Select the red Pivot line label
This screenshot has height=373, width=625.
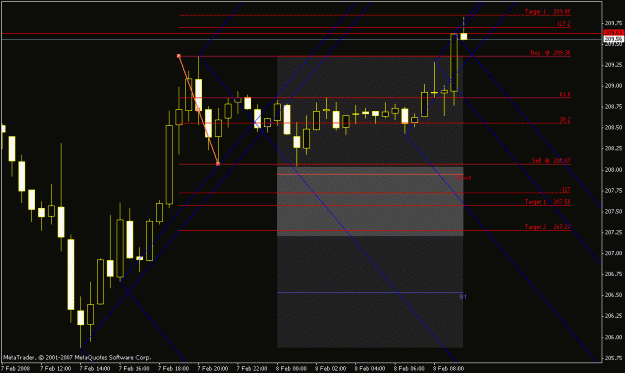[464, 178]
